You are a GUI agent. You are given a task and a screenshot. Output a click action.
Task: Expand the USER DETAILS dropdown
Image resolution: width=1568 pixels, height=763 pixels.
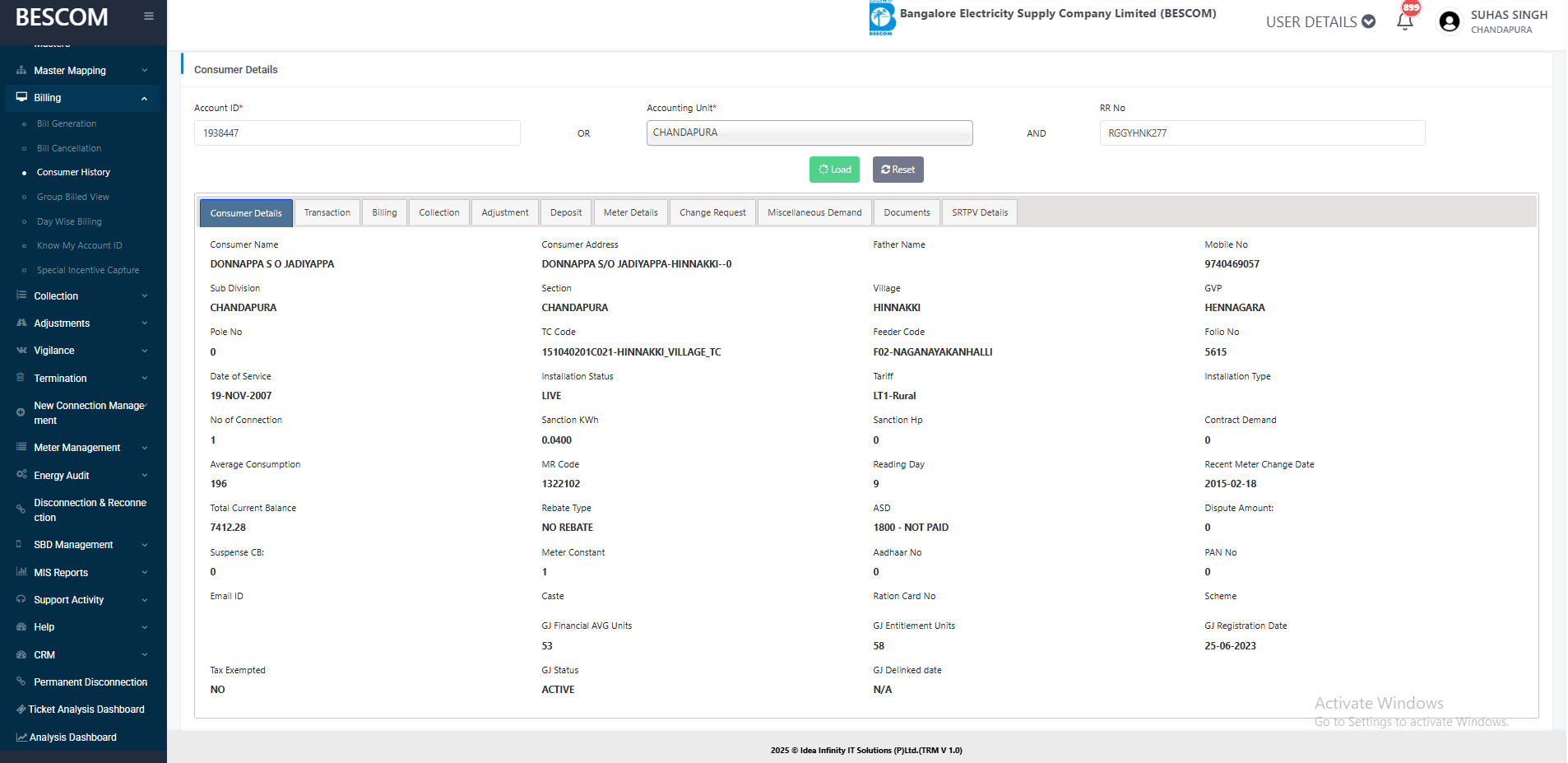(1320, 22)
